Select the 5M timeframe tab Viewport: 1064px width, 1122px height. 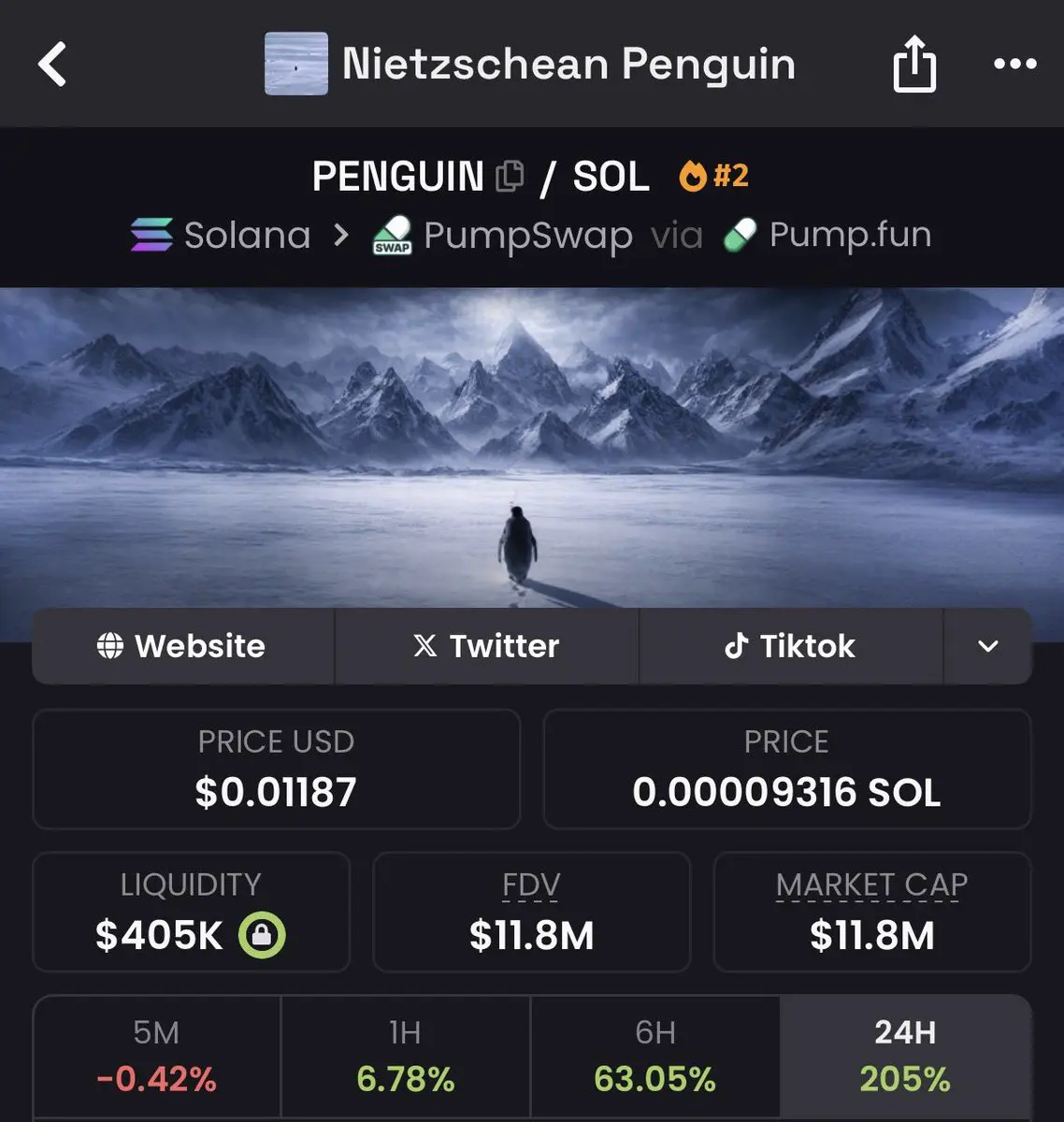157,1057
